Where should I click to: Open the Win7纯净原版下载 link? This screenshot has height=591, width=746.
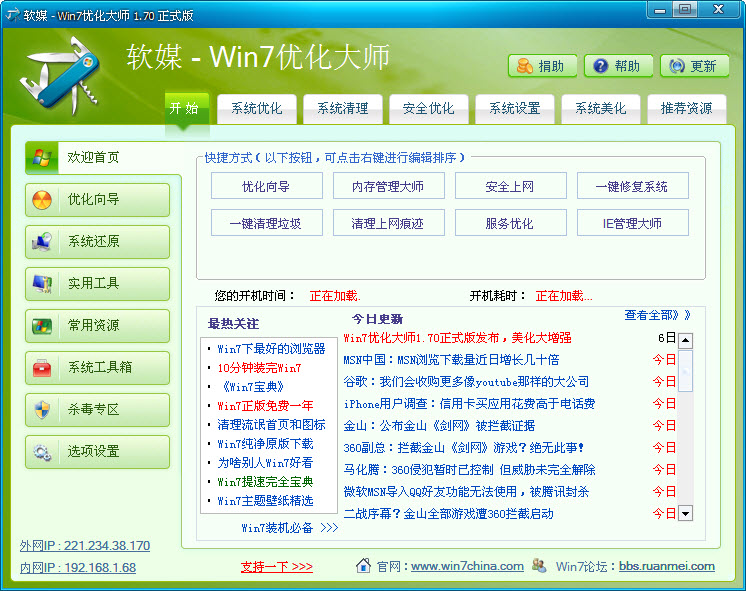tap(265, 444)
